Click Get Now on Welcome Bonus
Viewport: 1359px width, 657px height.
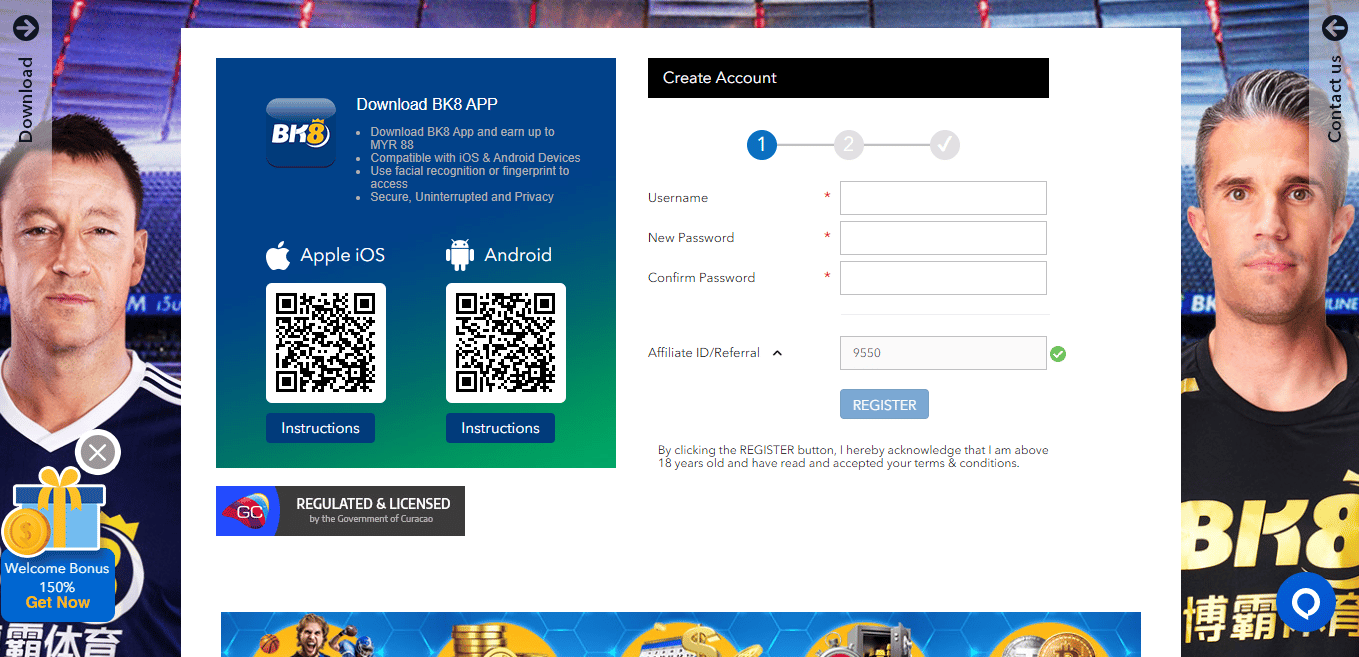tap(58, 602)
